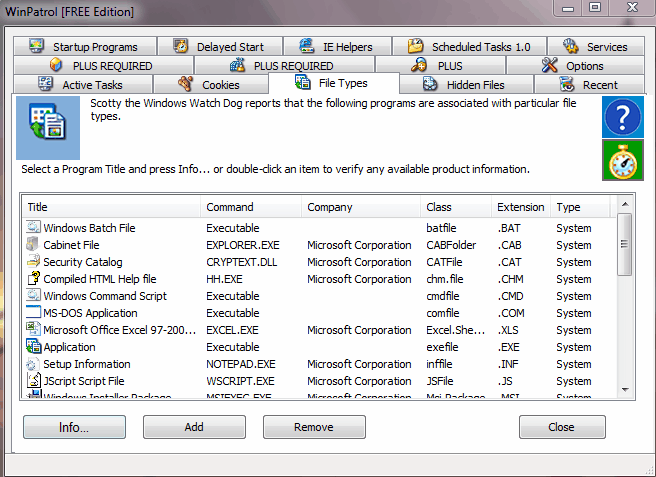Click the Active Tasks tab icon

pos(45,84)
